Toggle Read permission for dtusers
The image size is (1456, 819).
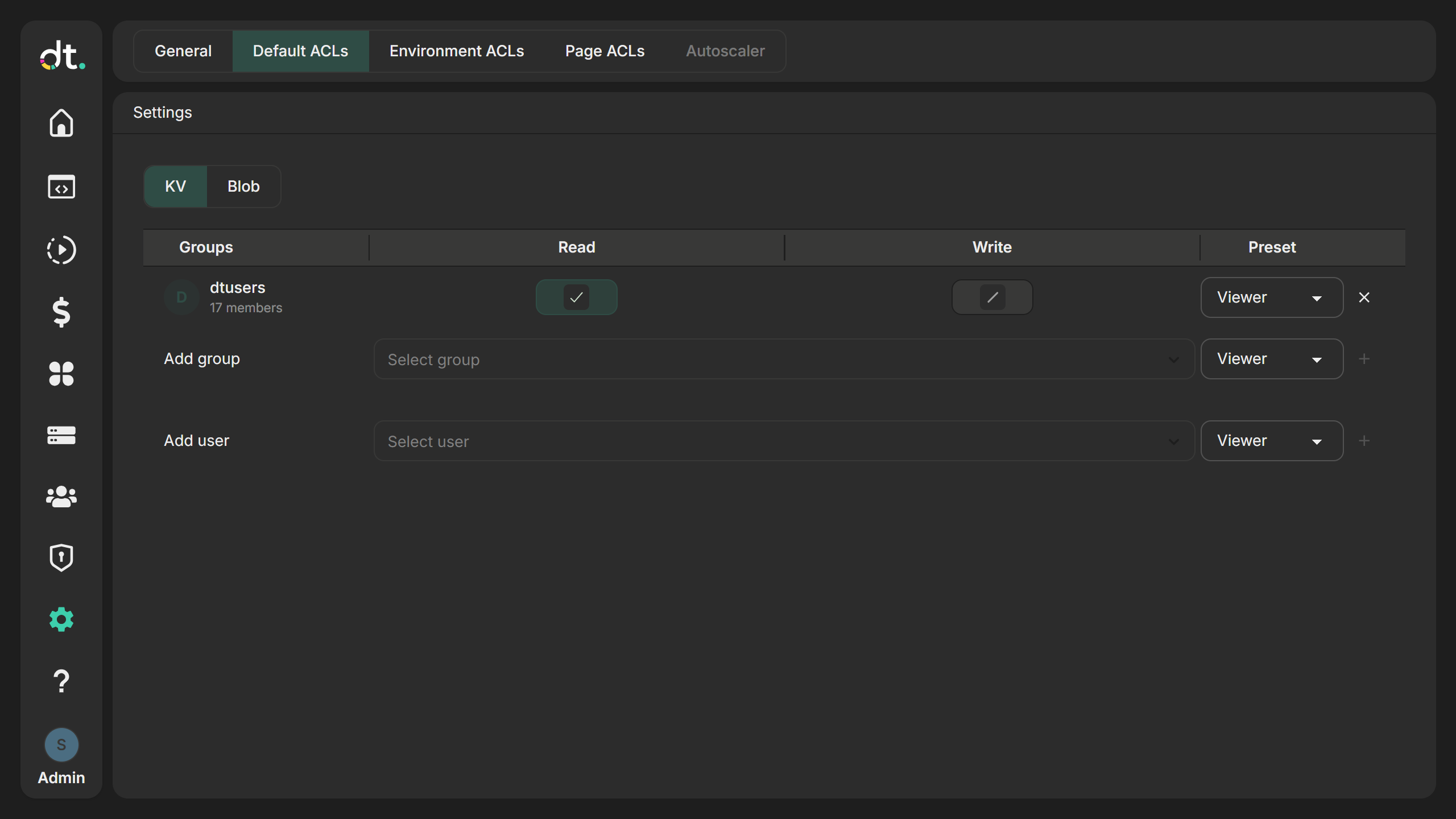point(577,297)
